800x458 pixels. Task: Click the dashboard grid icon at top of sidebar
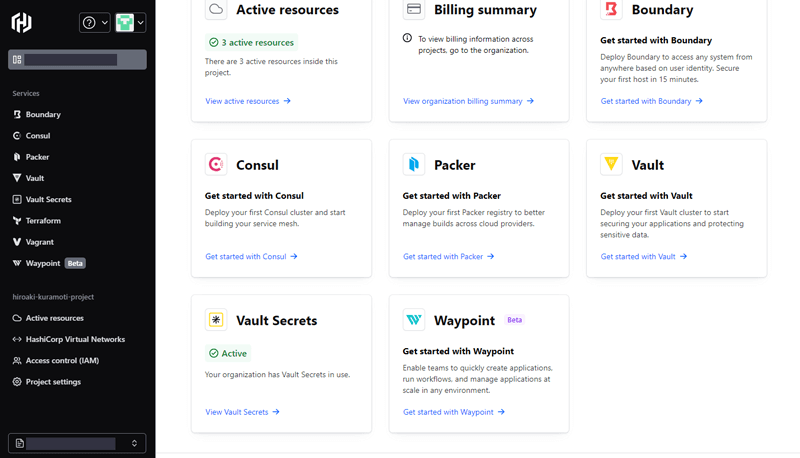click(17, 60)
